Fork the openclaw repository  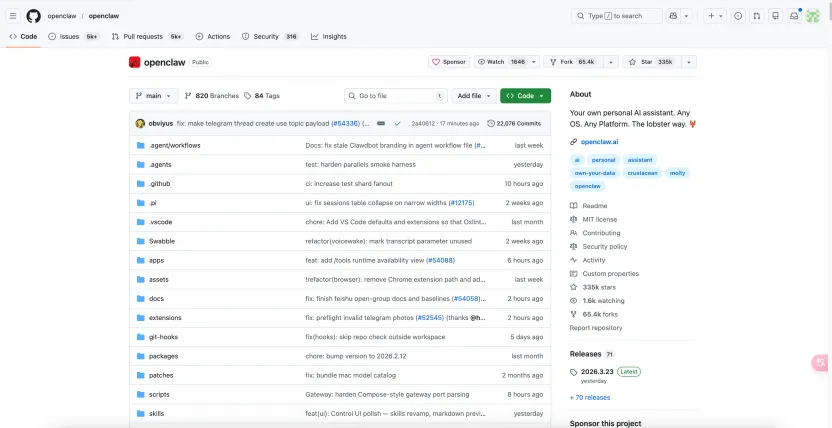click(x=574, y=62)
